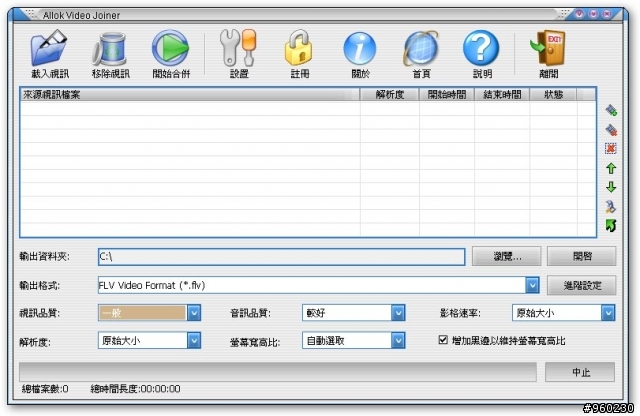
Task: Click the 解析度 column header
Action: [390, 95]
